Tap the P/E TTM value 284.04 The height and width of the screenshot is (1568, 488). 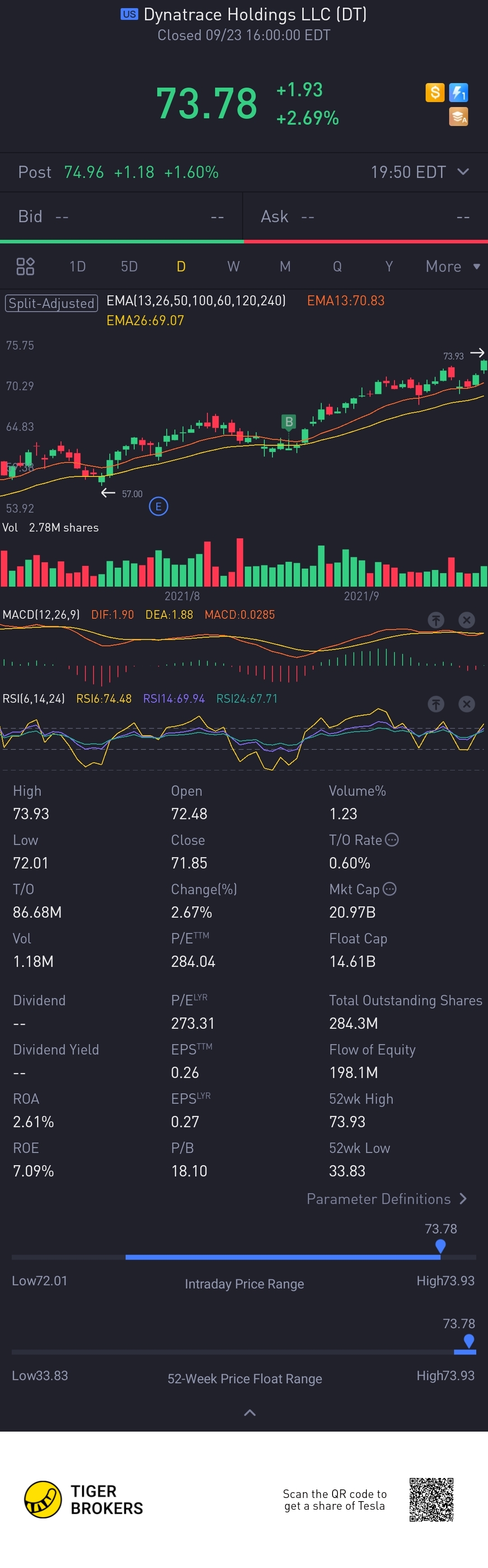click(x=193, y=962)
